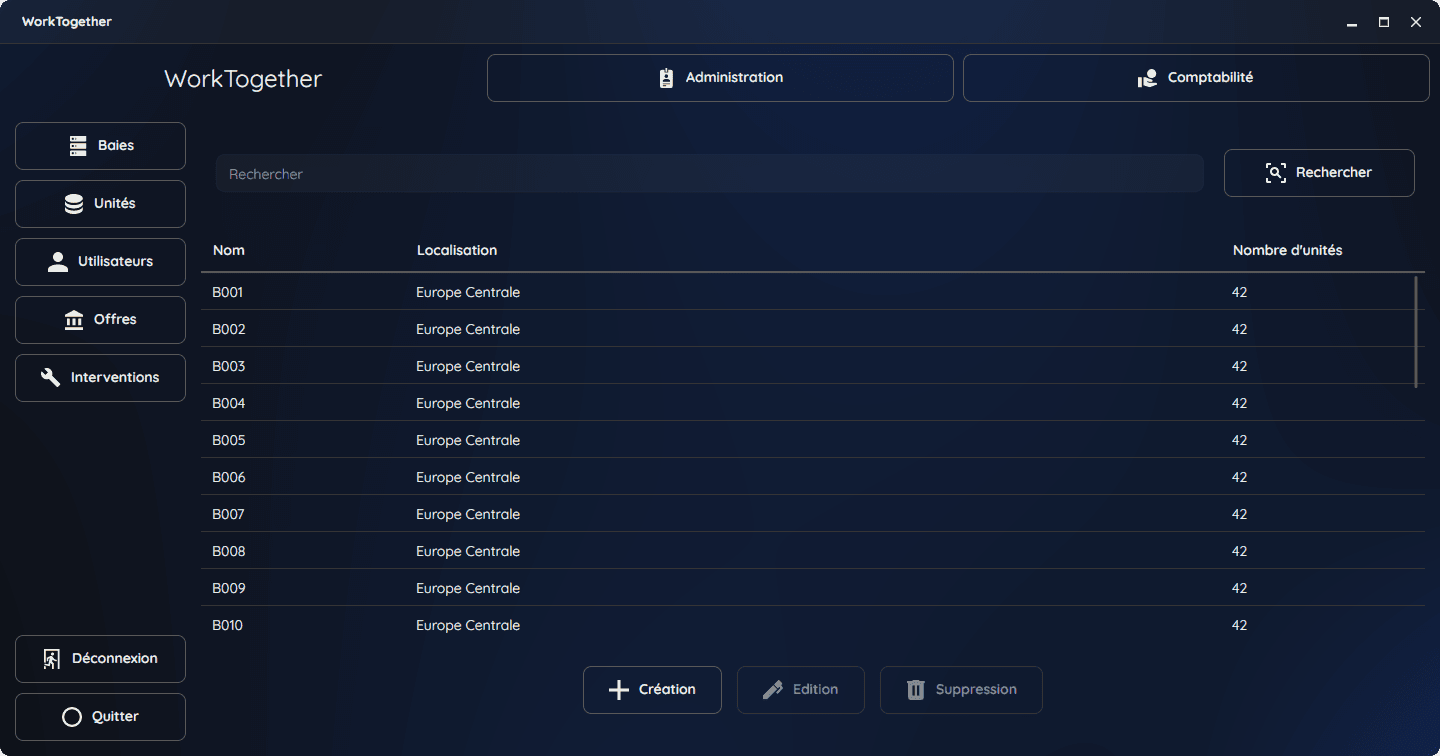Open the Administration section

[x=720, y=78]
